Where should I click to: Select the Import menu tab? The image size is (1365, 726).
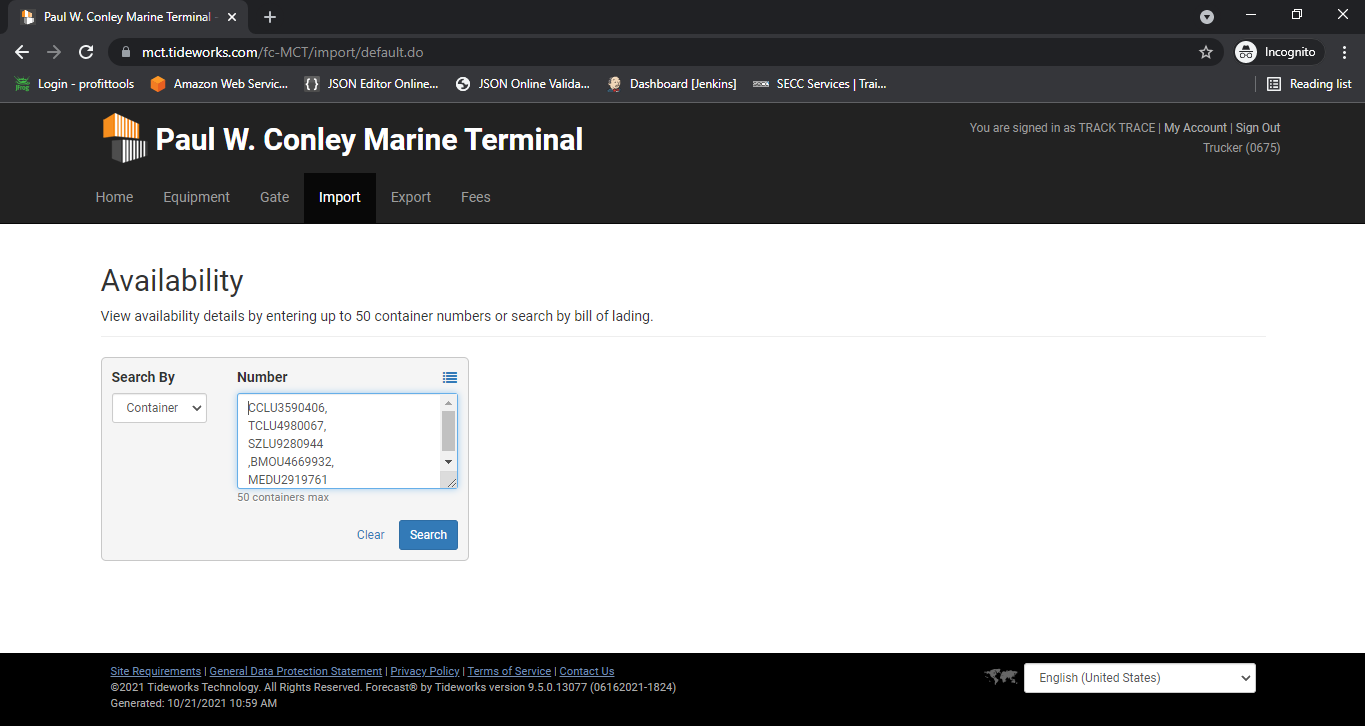coord(340,197)
